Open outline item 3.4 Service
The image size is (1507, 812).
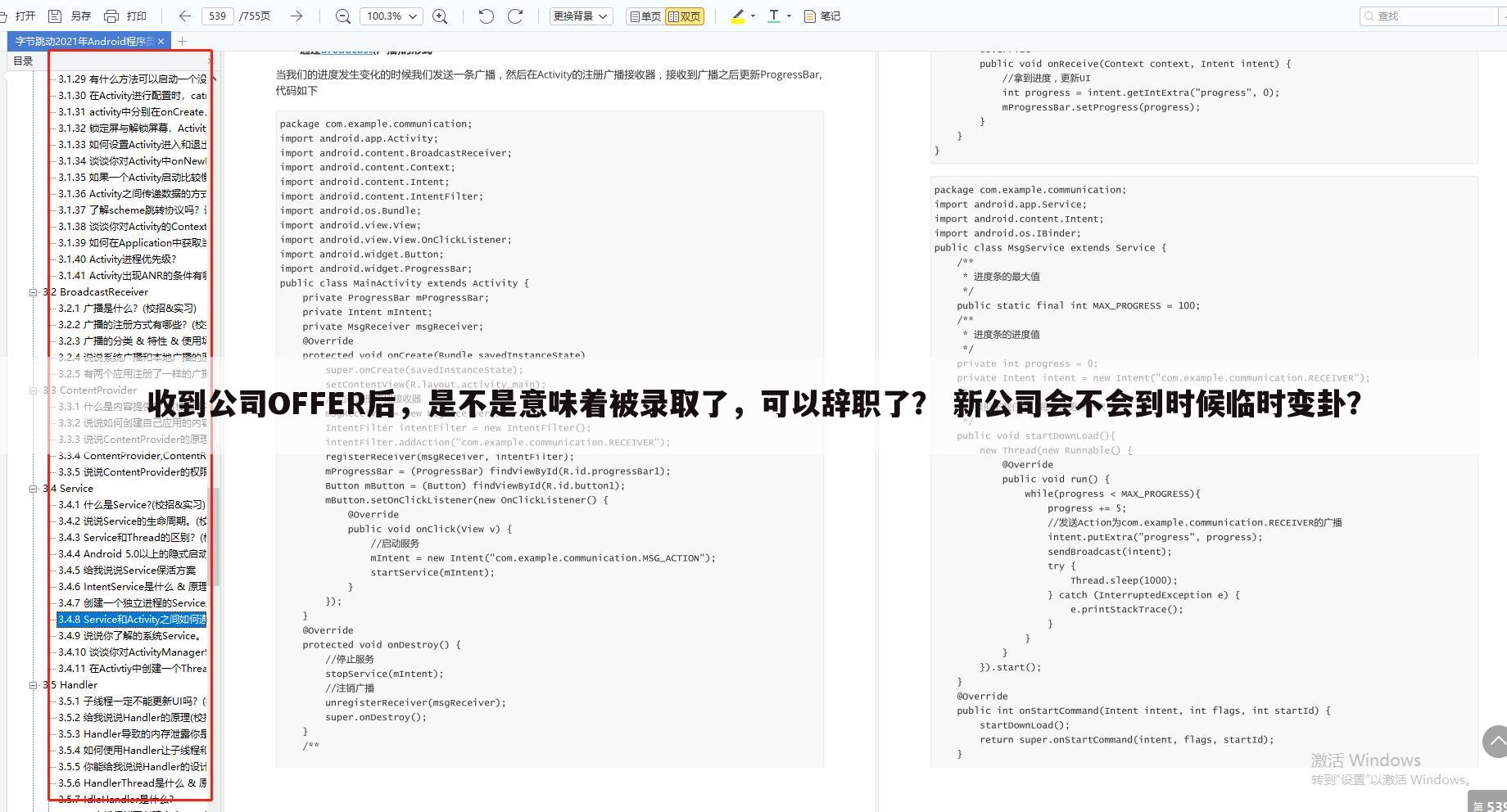click(68, 489)
